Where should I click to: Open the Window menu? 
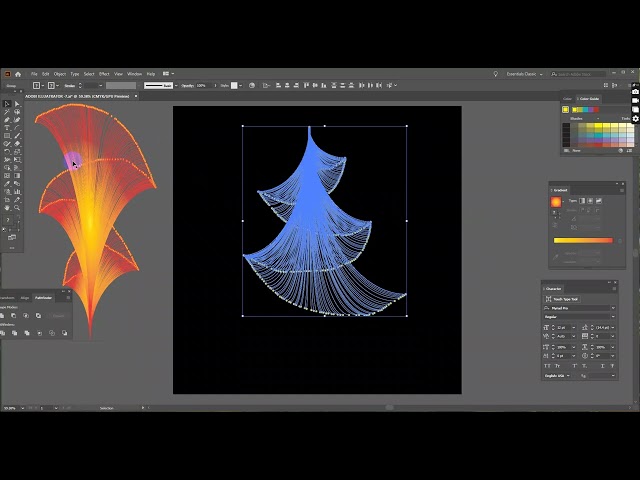coord(134,74)
